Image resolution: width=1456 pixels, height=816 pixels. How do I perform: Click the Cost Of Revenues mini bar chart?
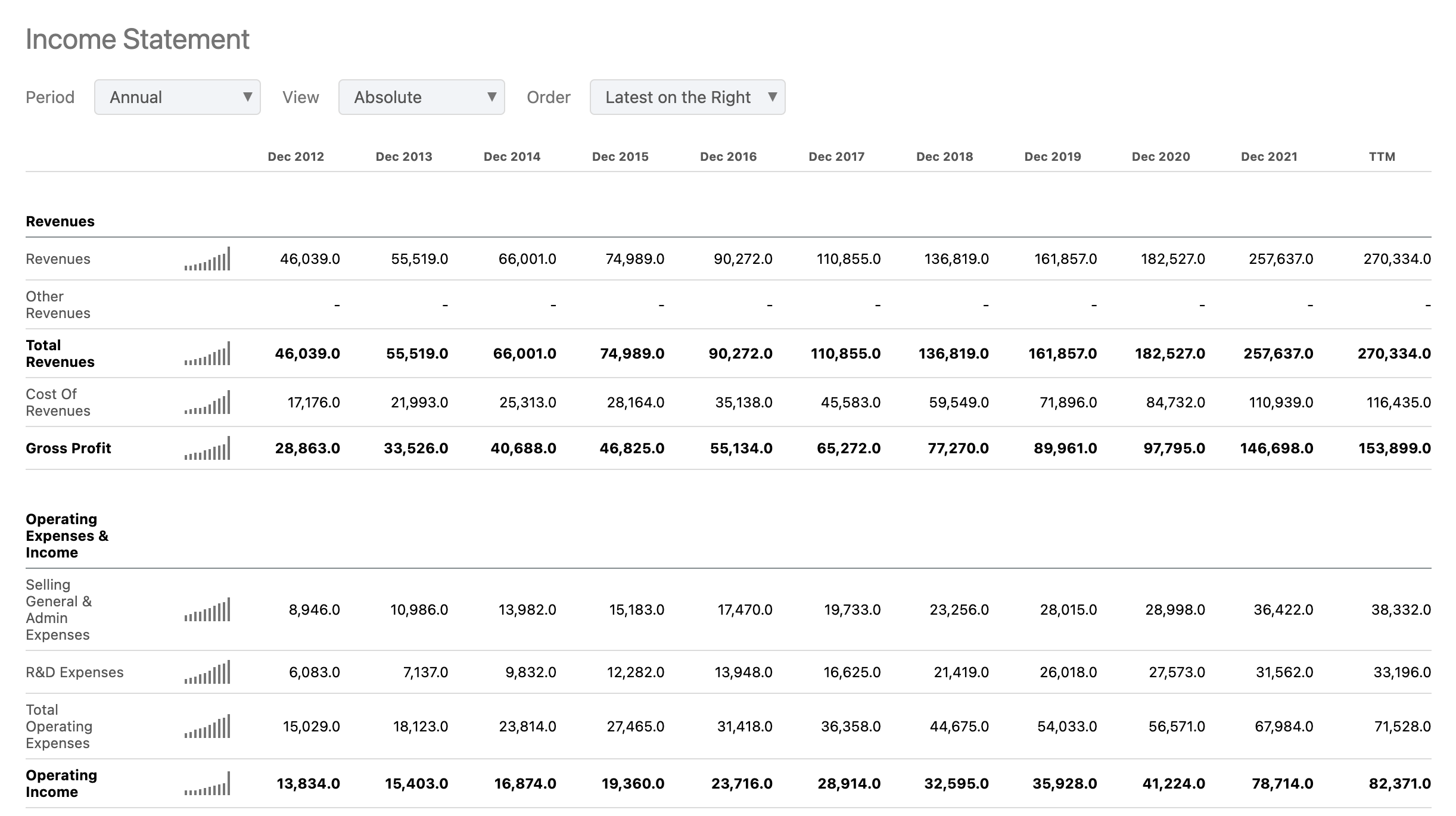click(x=207, y=402)
